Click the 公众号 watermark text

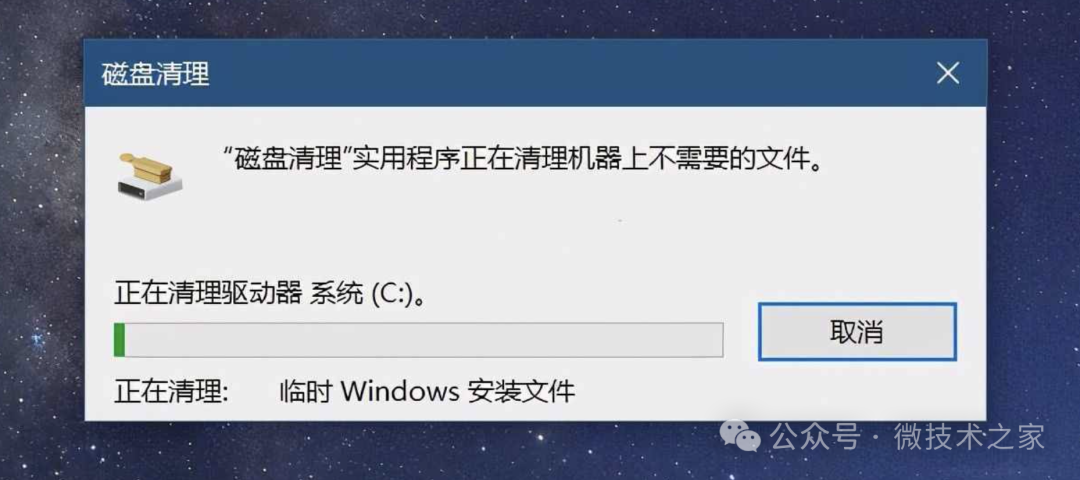click(x=815, y=437)
